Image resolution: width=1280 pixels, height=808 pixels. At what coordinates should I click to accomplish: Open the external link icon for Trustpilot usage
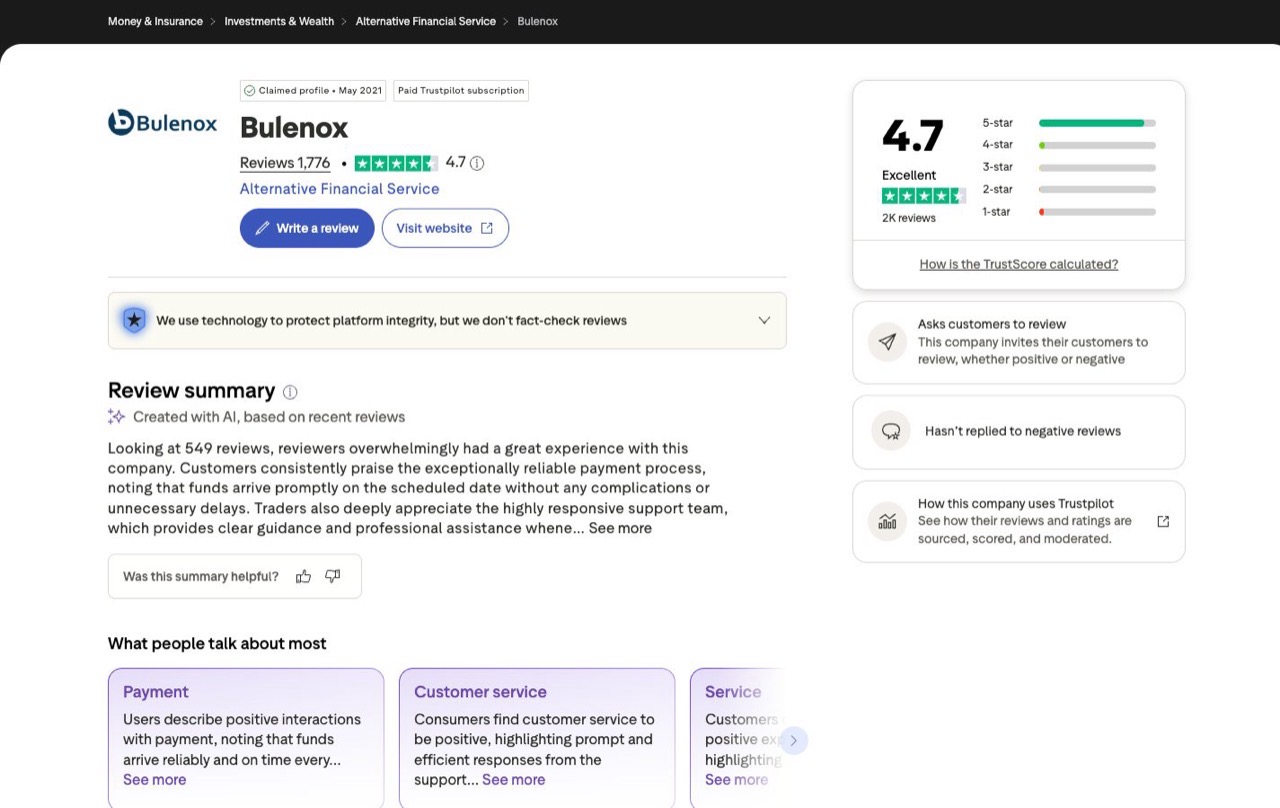(x=1163, y=521)
